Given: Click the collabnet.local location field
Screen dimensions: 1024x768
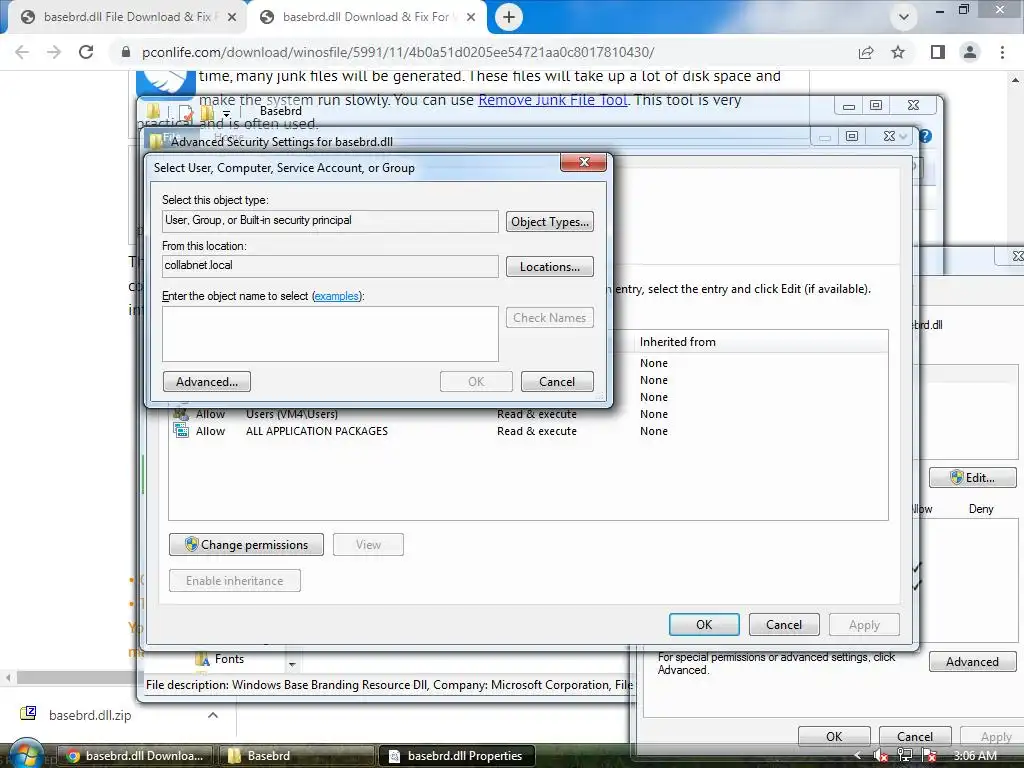Looking at the screenshot, I should (330, 265).
